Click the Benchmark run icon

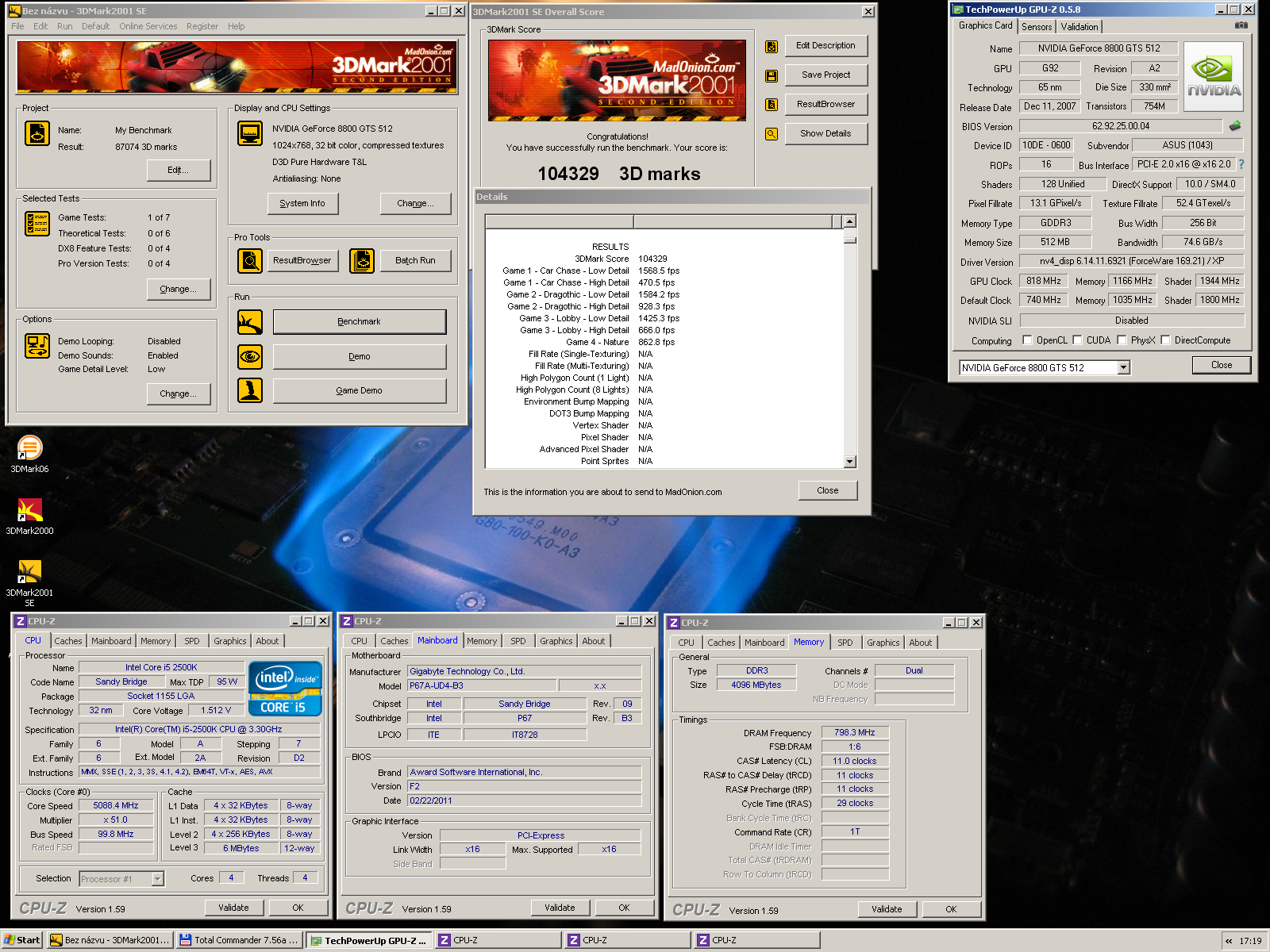tap(250, 322)
